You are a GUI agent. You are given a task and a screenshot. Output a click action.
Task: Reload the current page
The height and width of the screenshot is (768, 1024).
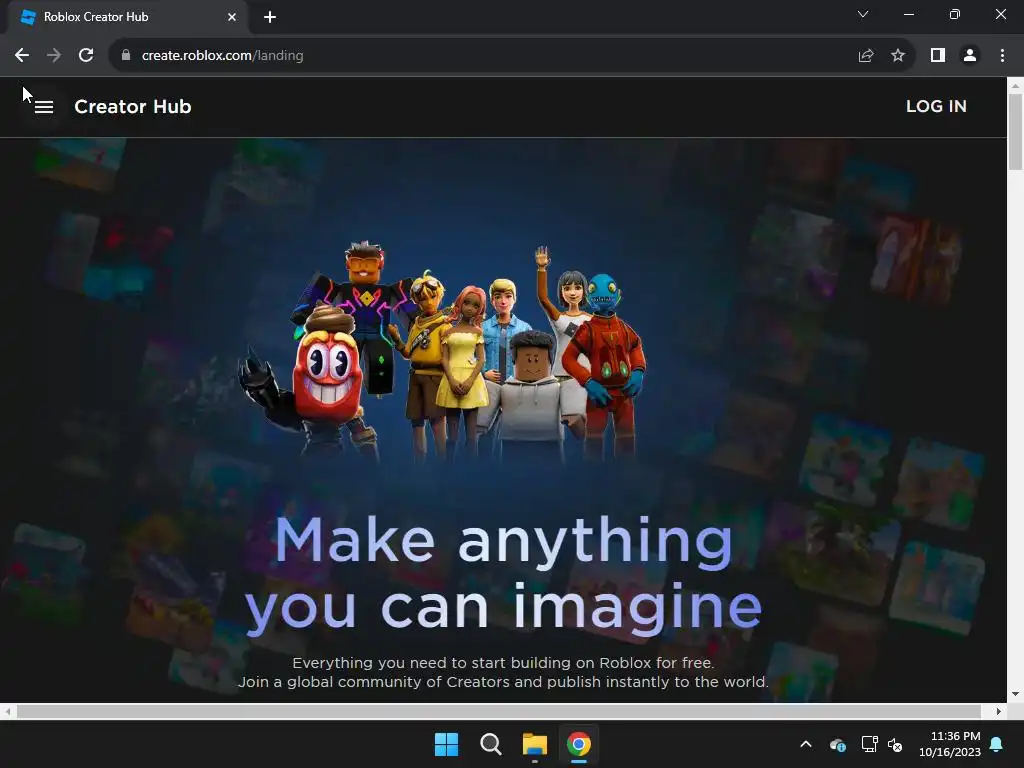coord(86,56)
